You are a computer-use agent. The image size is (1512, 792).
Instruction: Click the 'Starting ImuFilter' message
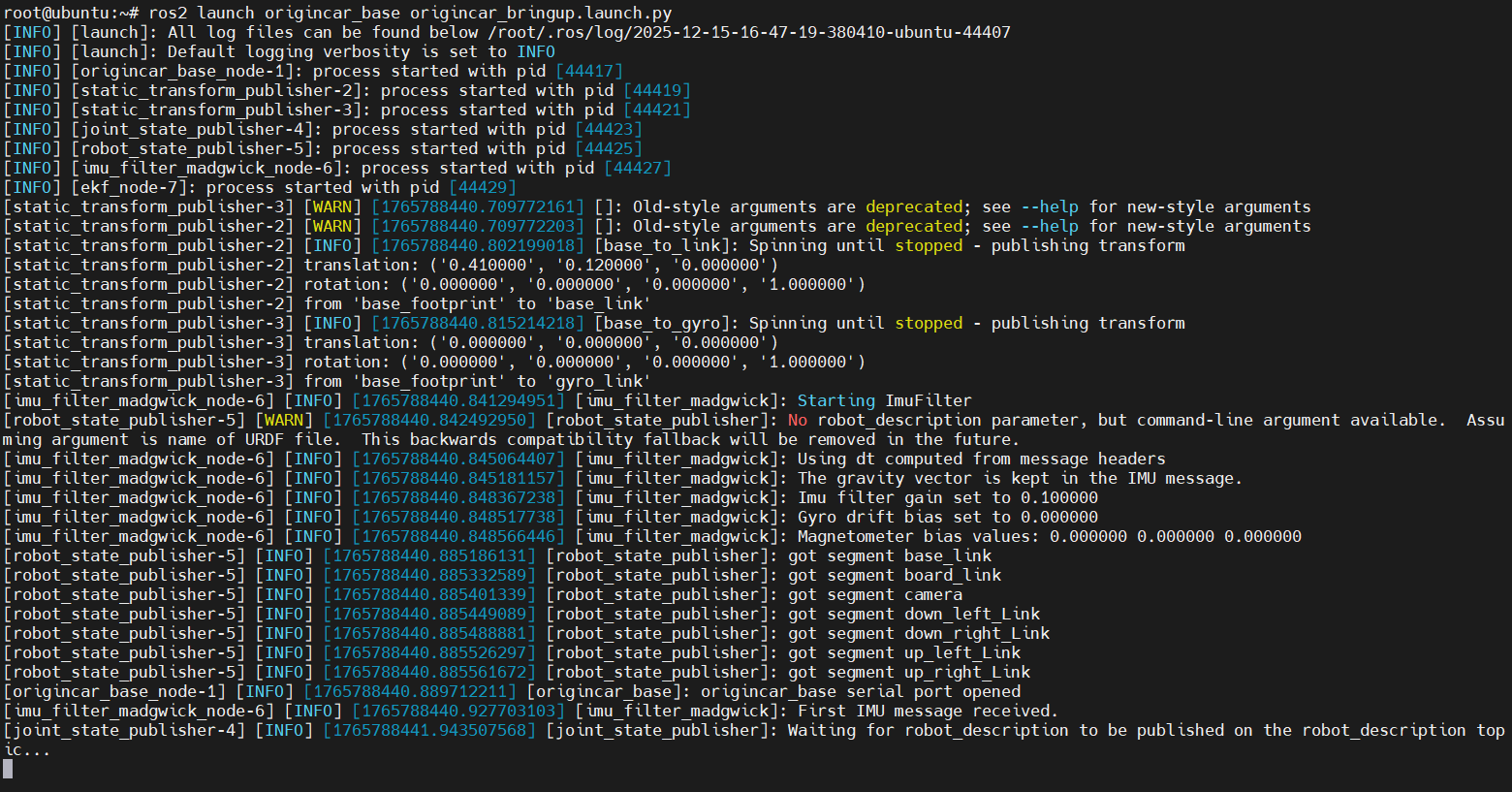click(x=884, y=400)
